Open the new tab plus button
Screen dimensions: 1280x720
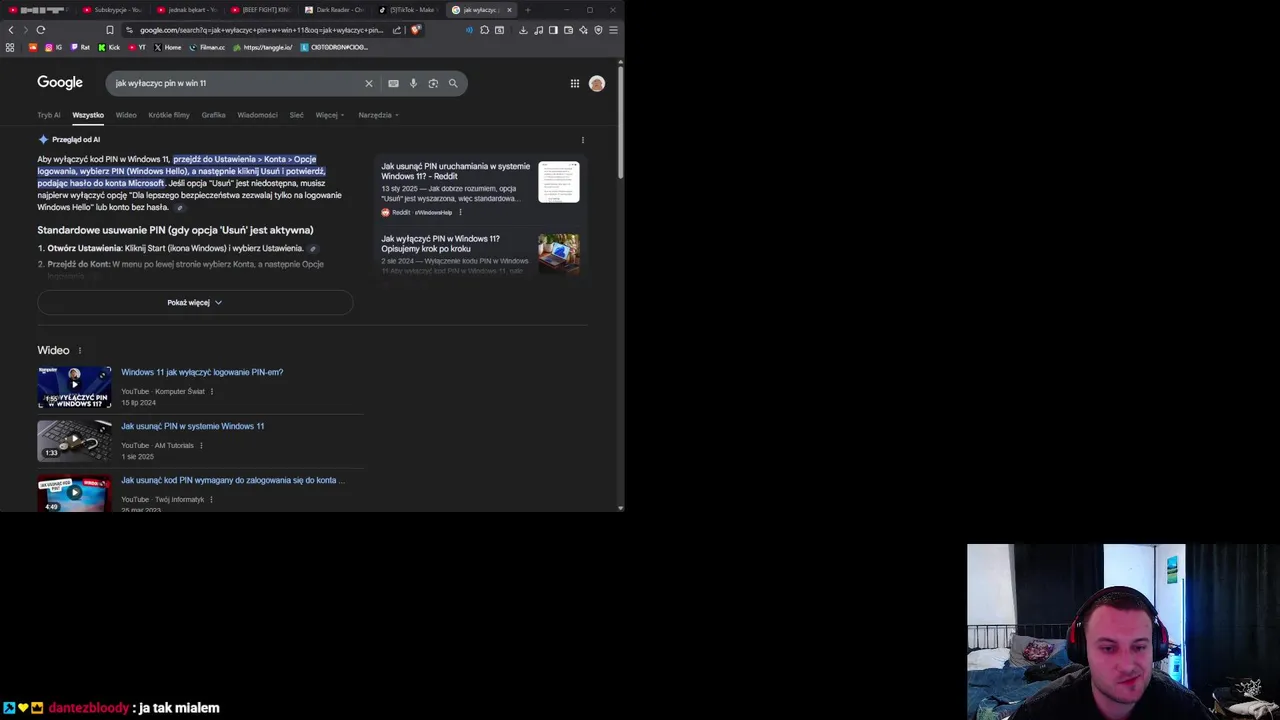[528, 10]
